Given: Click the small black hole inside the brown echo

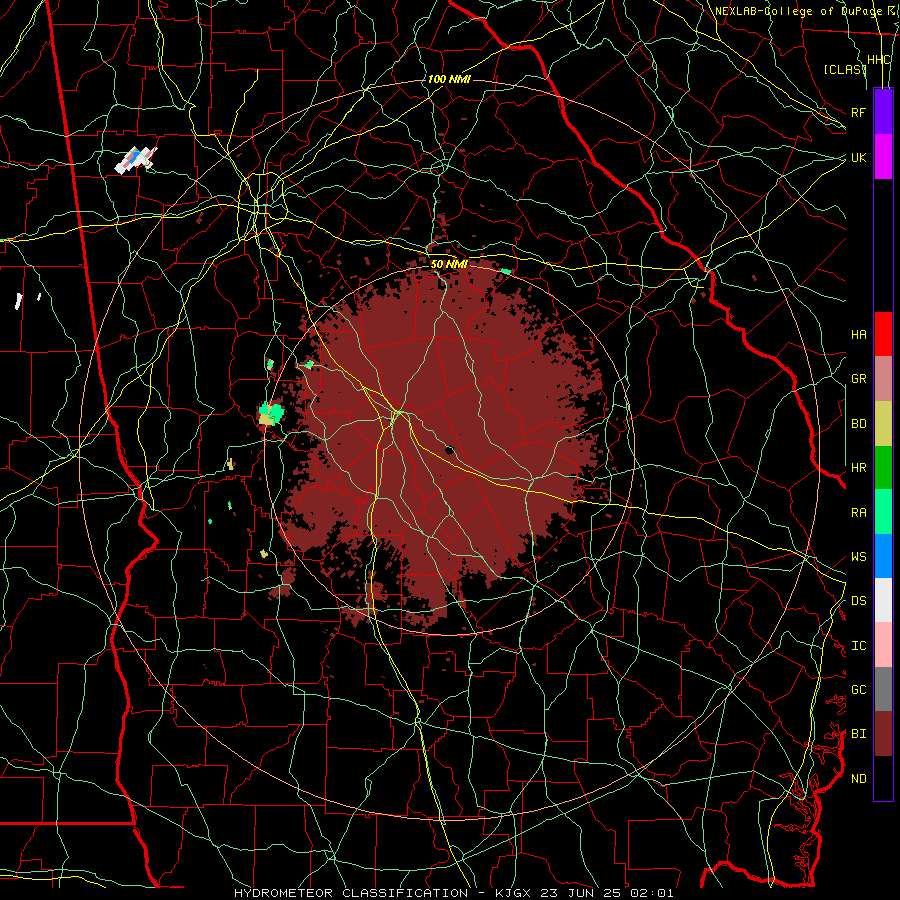Looking at the screenshot, I should pyautogui.click(x=450, y=450).
